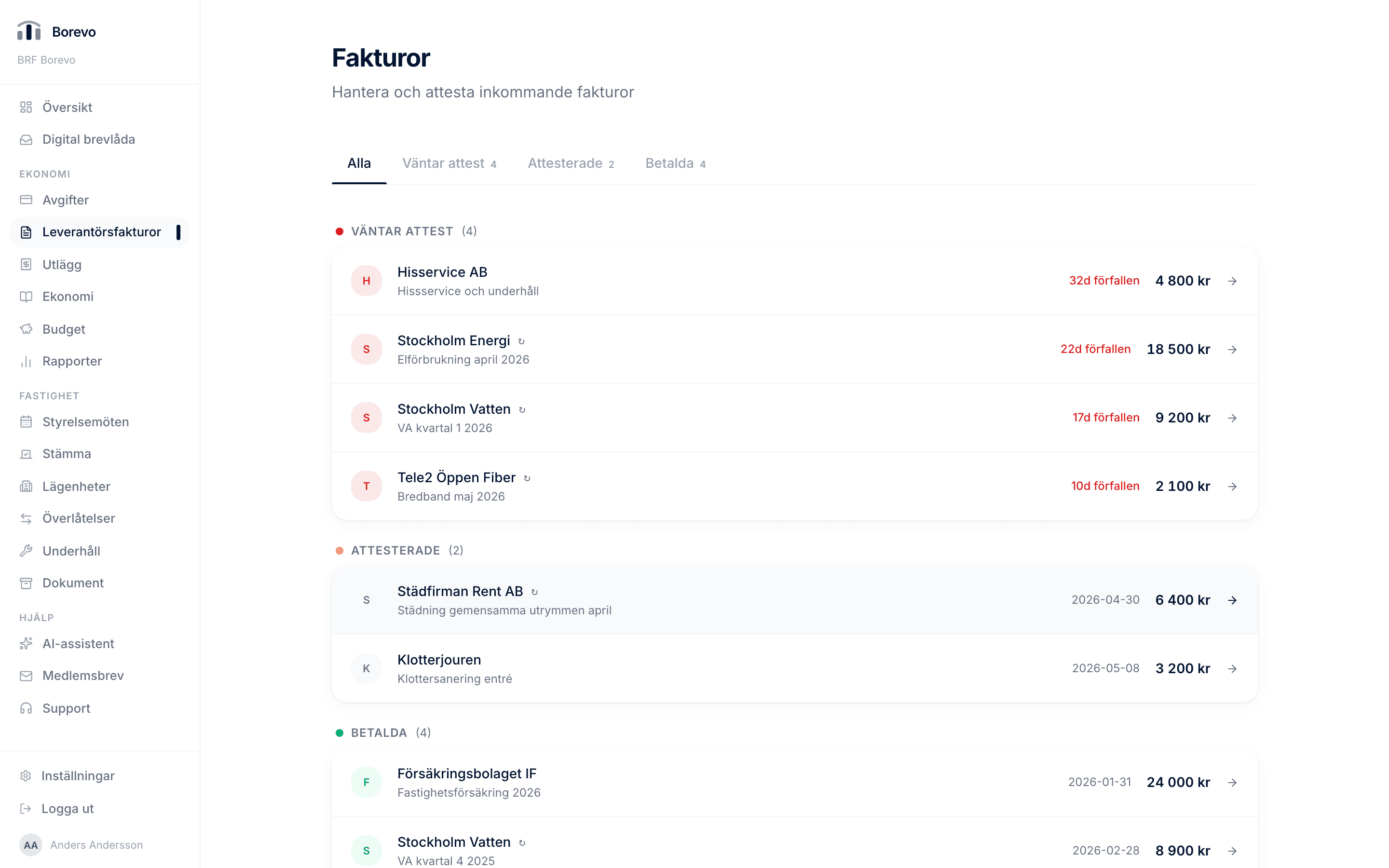
Task: Open the Klotterjouren invoice
Action: coord(794,668)
